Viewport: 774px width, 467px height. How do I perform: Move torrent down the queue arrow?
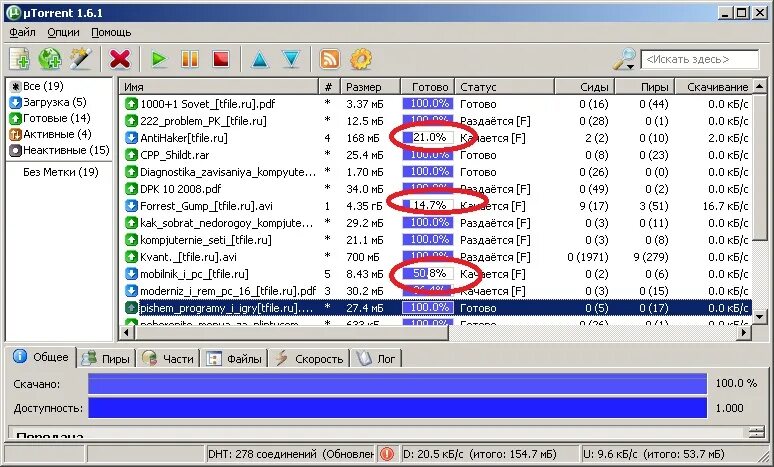pos(291,59)
